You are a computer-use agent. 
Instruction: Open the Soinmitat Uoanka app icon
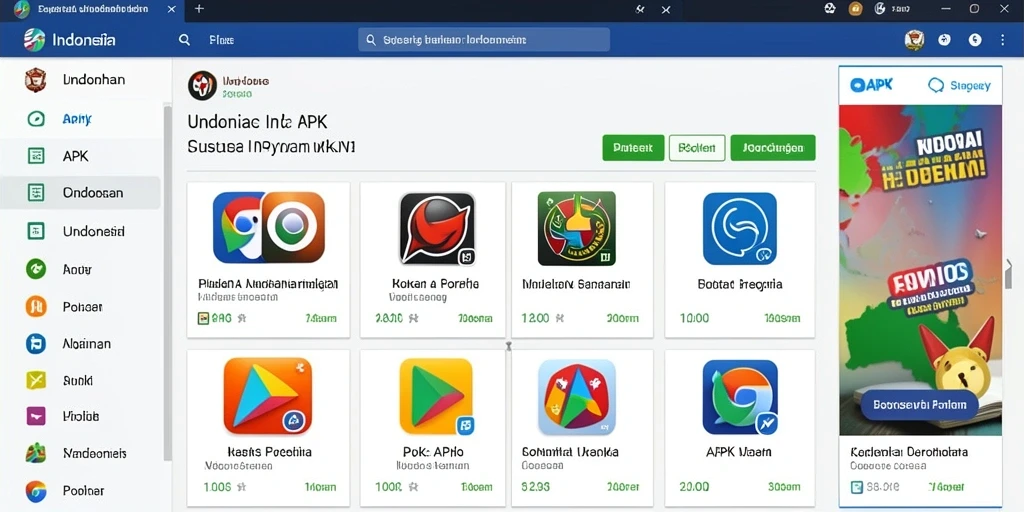pyautogui.click(x=577, y=397)
